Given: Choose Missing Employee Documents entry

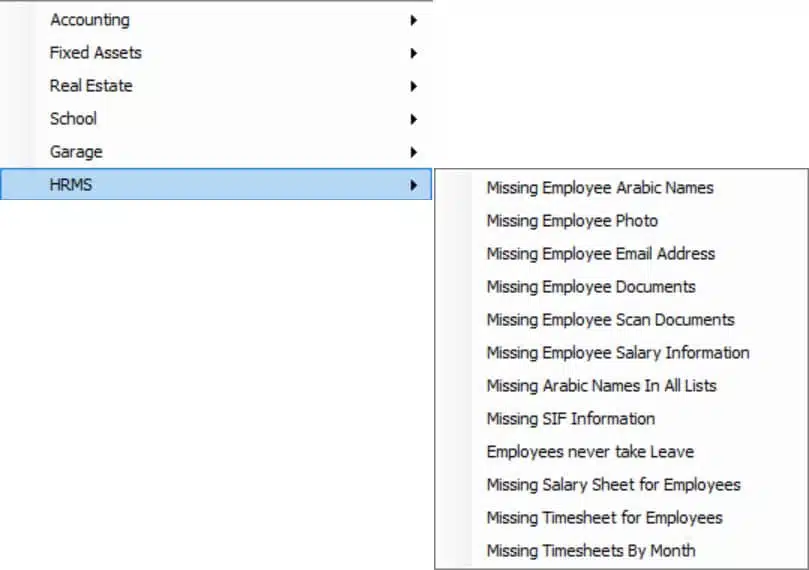Looking at the screenshot, I should 621,287.
